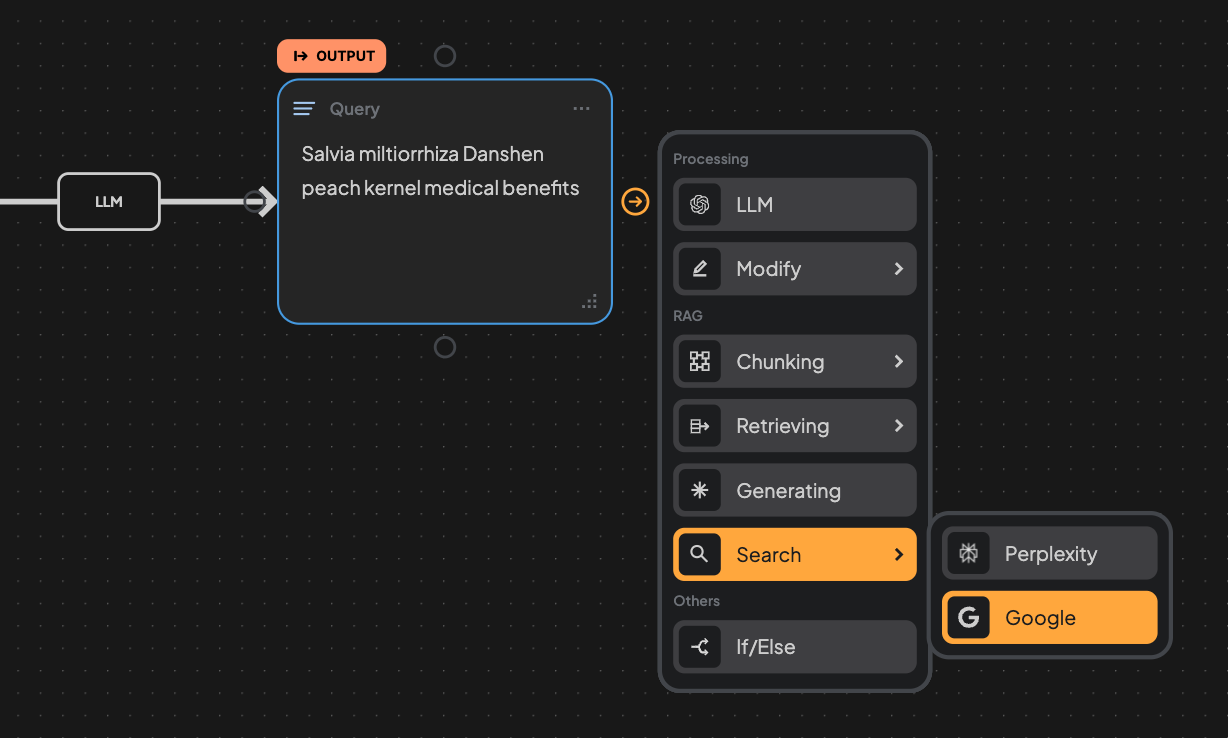The image size is (1228, 738).
Task: Click the pencil icon beside Modify
Action: [700, 269]
